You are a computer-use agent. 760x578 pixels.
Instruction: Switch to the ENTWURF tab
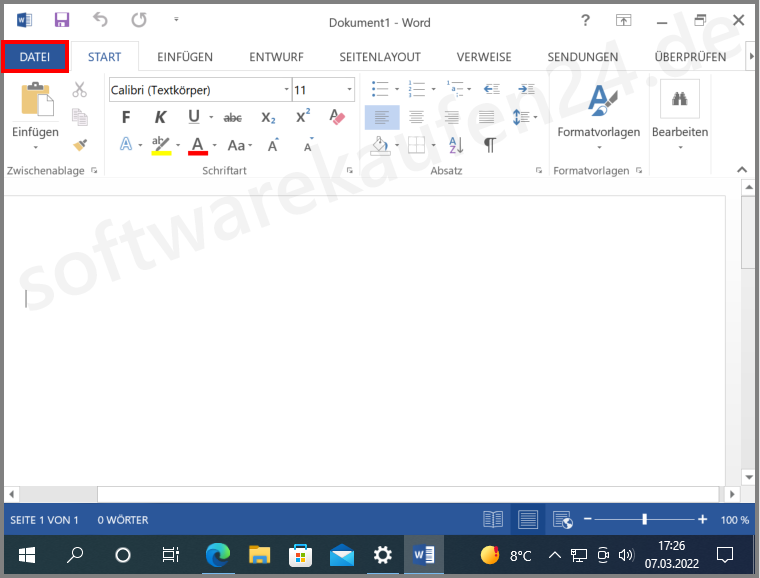coord(276,57)
